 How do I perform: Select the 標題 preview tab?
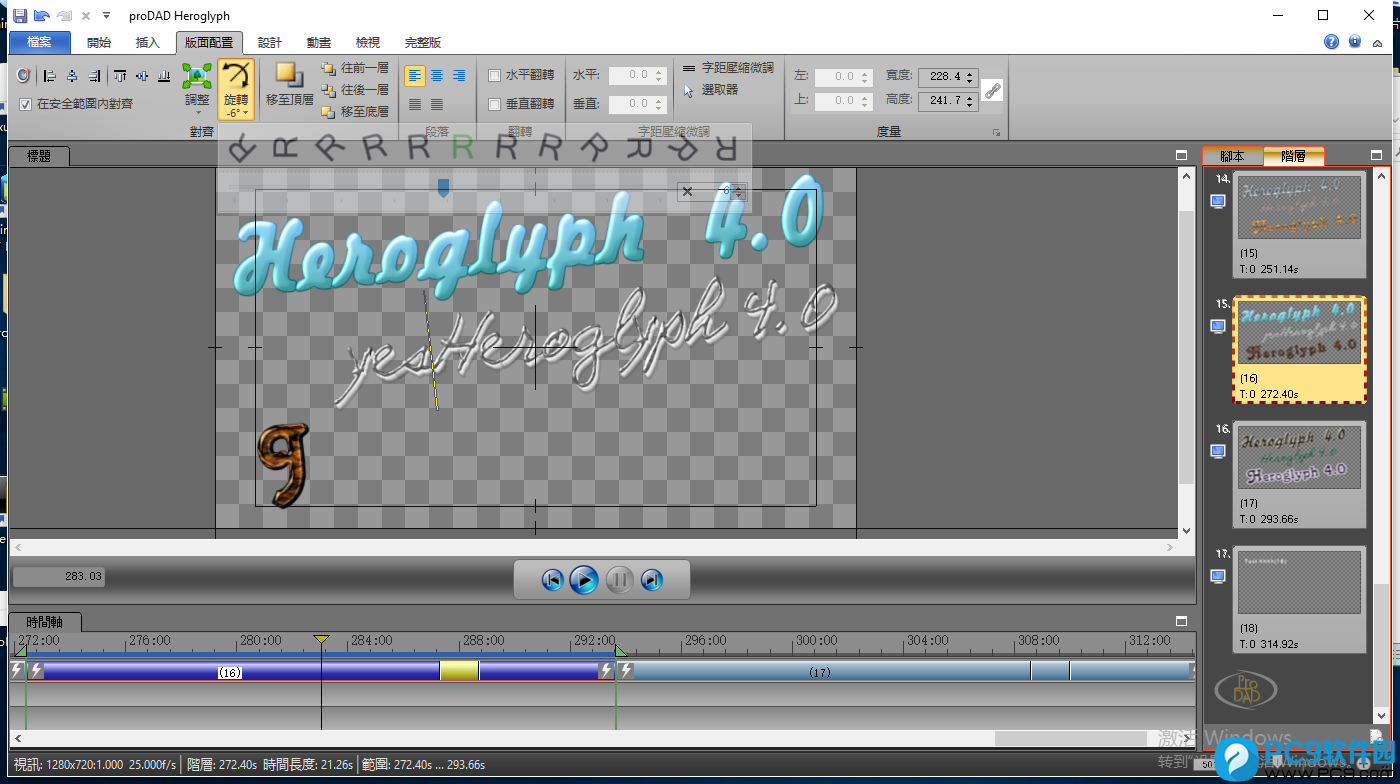pyautogui.click(x=38, y=156)
